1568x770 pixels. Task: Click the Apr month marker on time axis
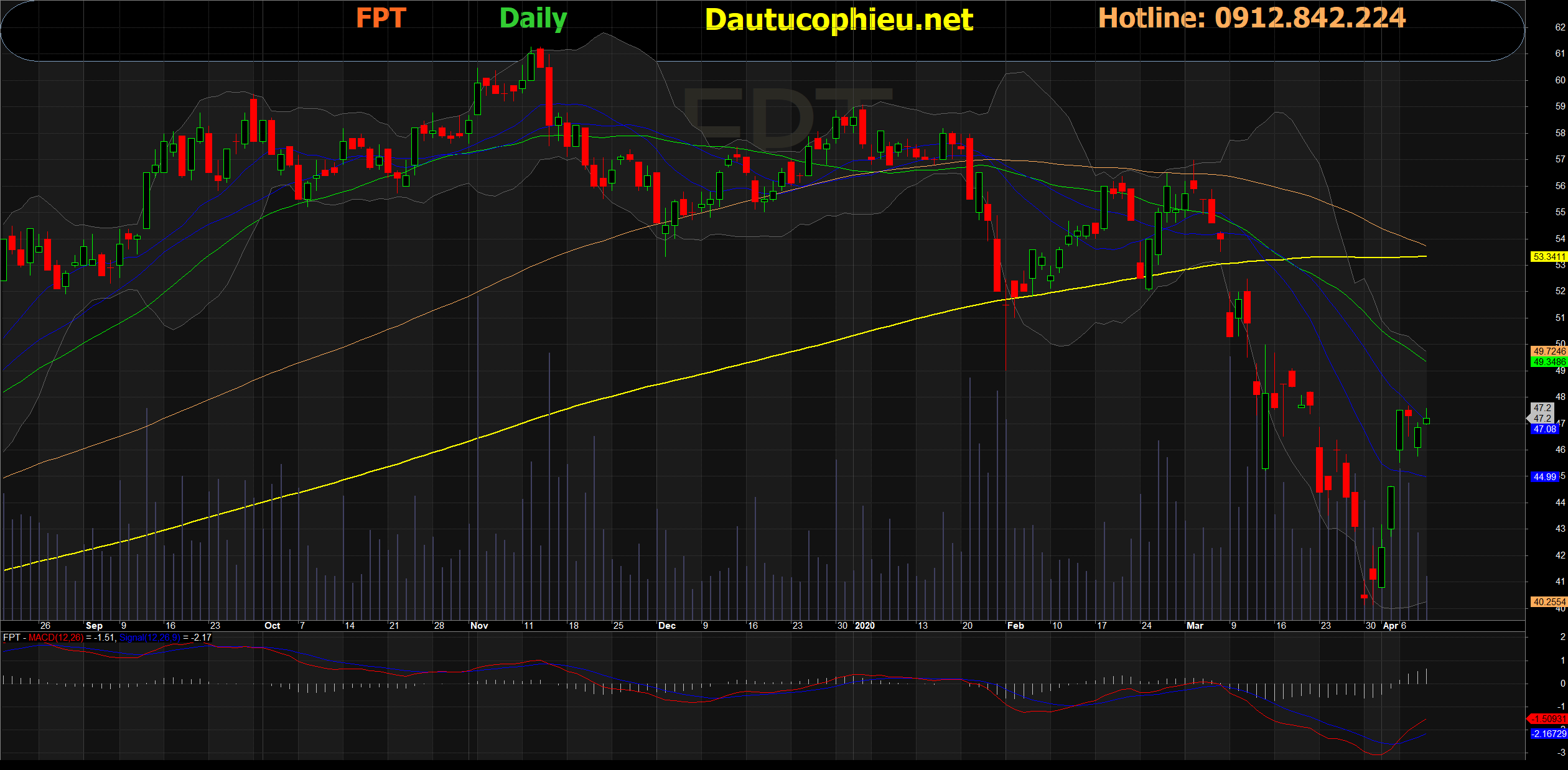coord(1391,626)
